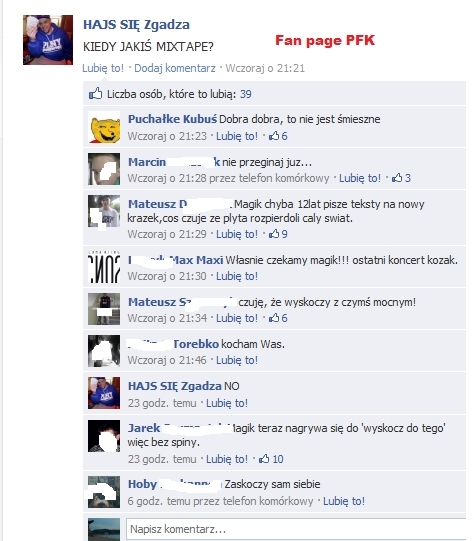Viewport: 474px width, 541px height.
Task: Focus the 'Napisz komentarz…' input field
Action: click(296, 529)
